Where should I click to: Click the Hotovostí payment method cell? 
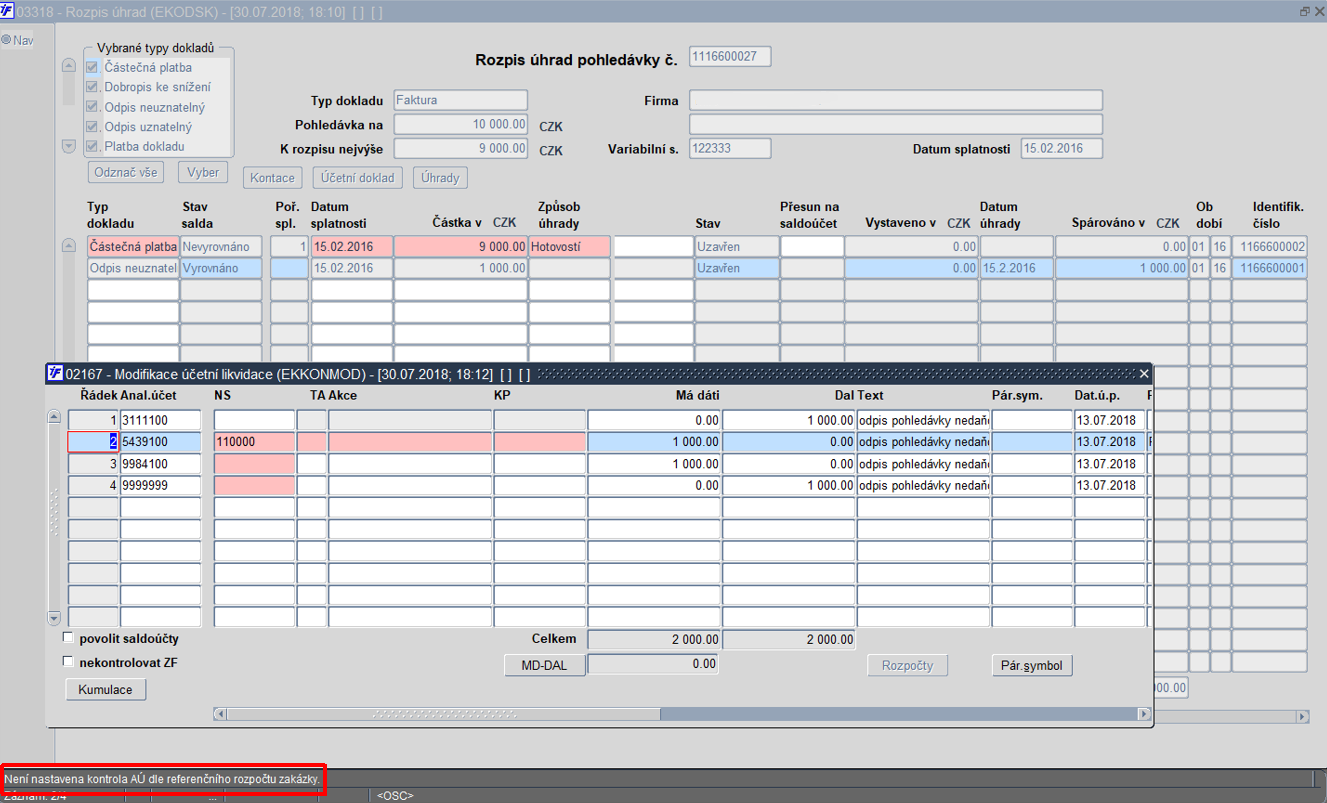click(x=569, y=246)
